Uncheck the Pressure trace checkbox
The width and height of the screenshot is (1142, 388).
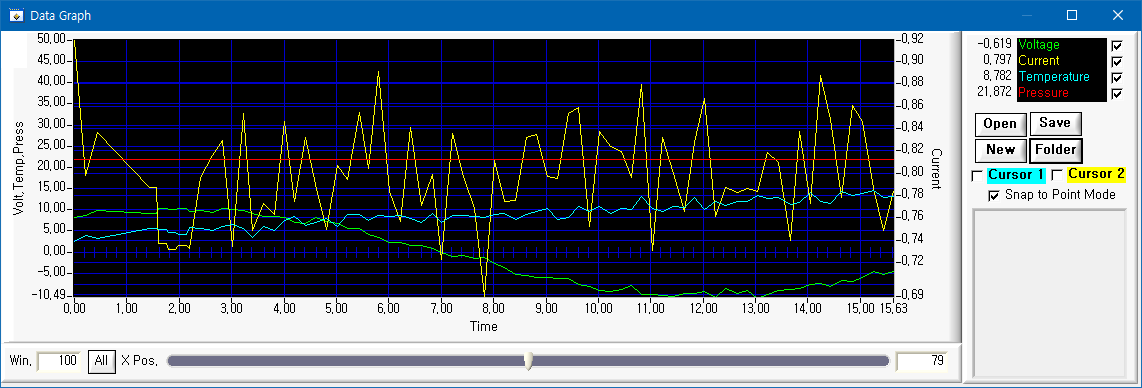click(x=1118, y=93)
